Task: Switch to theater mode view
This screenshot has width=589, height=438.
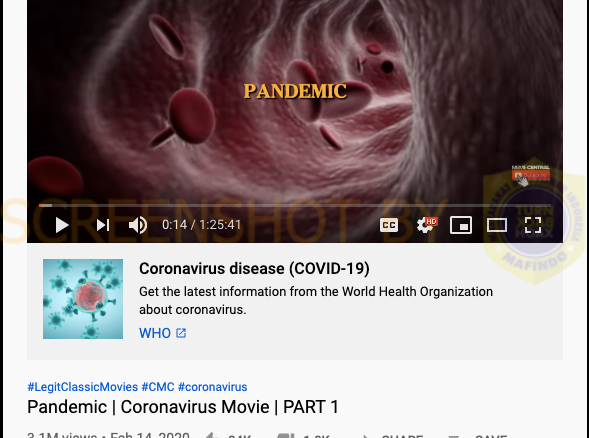Action: click(x=497, y=225)
